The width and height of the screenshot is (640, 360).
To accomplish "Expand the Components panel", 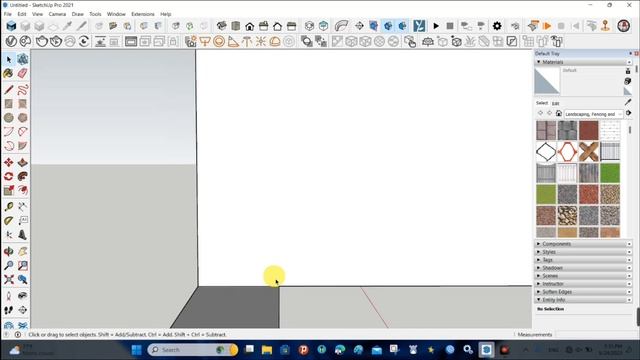I will pyautogui.click(x=583, y=244).
